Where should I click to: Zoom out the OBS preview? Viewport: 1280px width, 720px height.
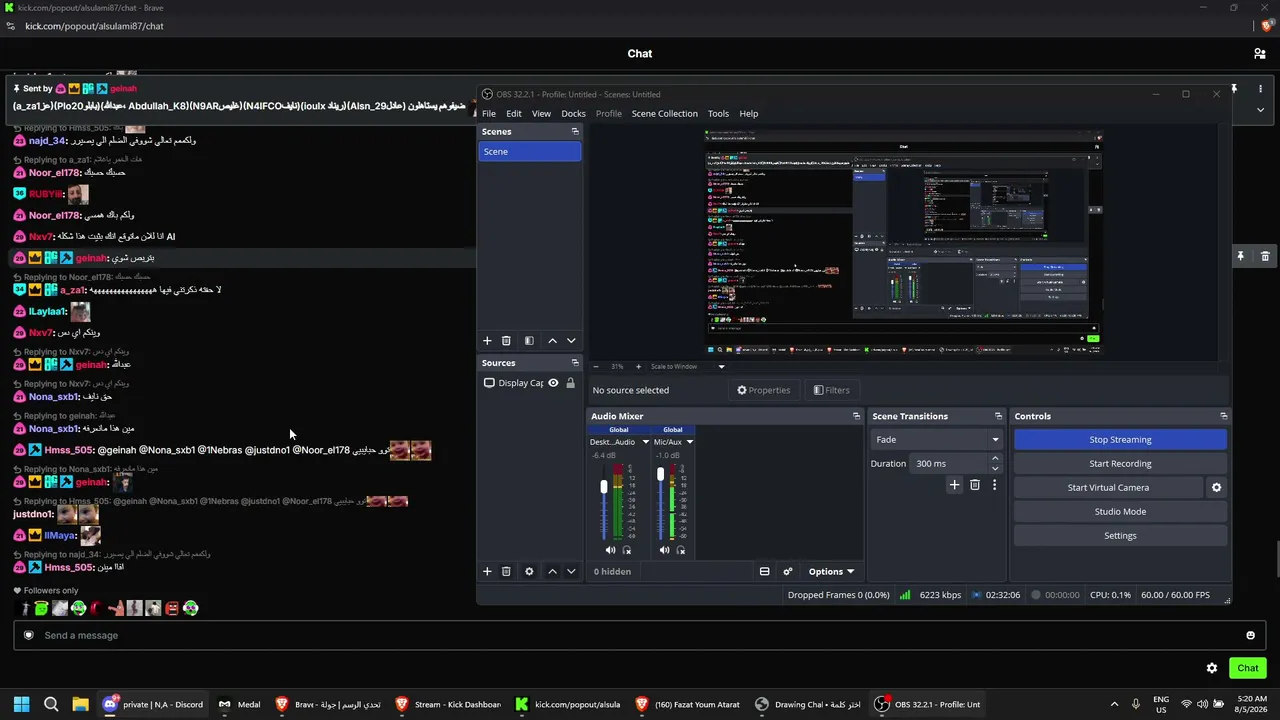click(x=596, y=366)
